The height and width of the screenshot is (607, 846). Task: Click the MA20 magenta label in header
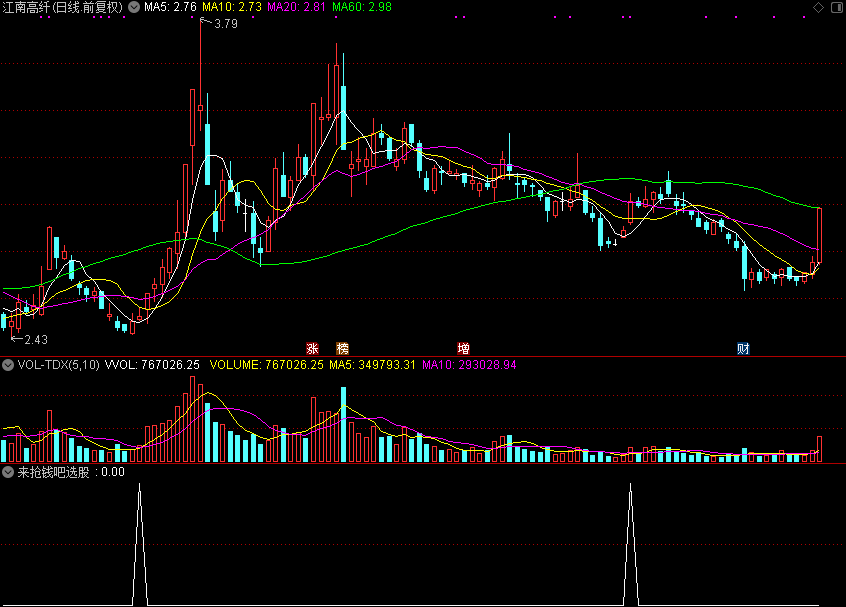click(x=297, y=7)
